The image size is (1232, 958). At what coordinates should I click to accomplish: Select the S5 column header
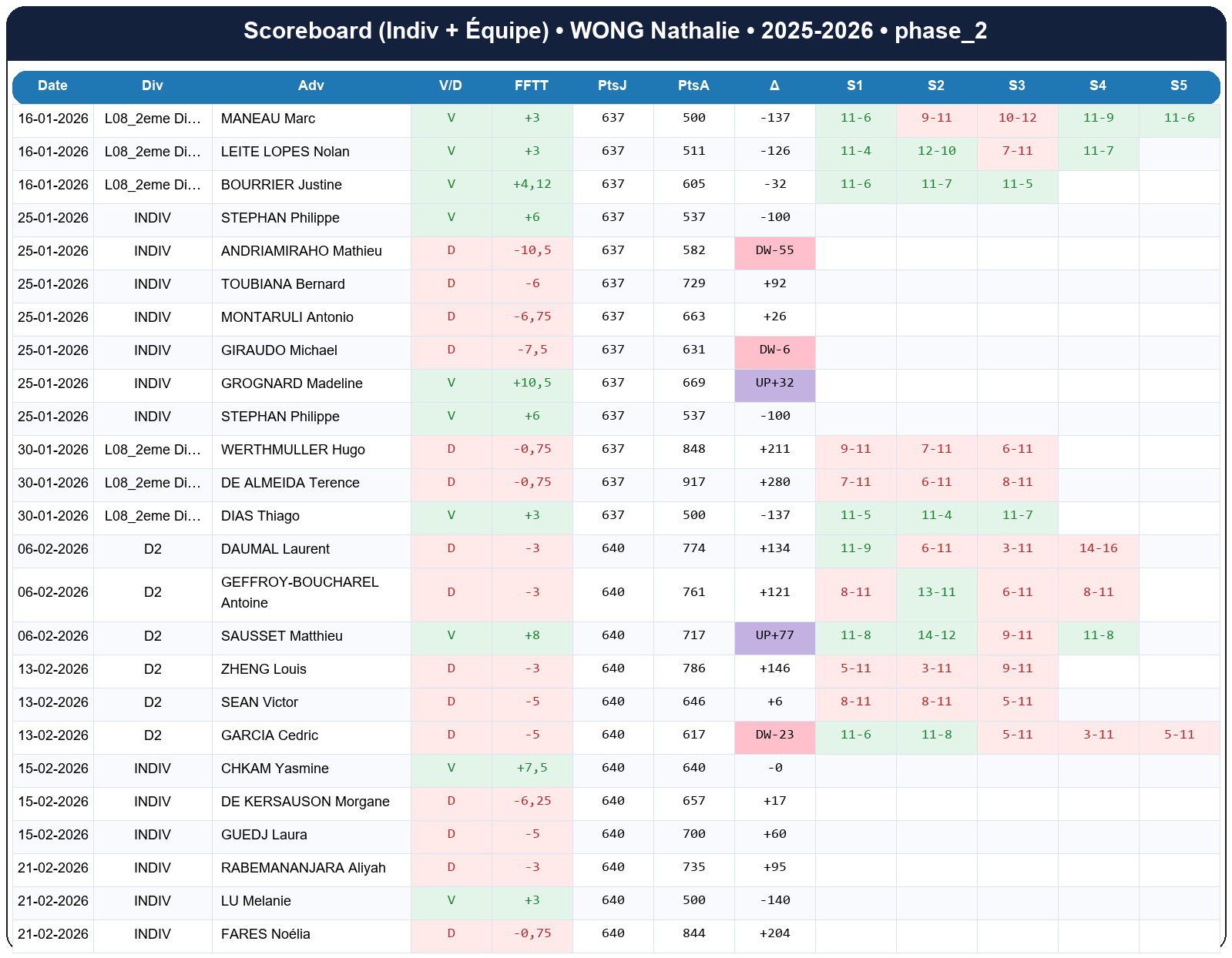click(x=1178, y=85)
